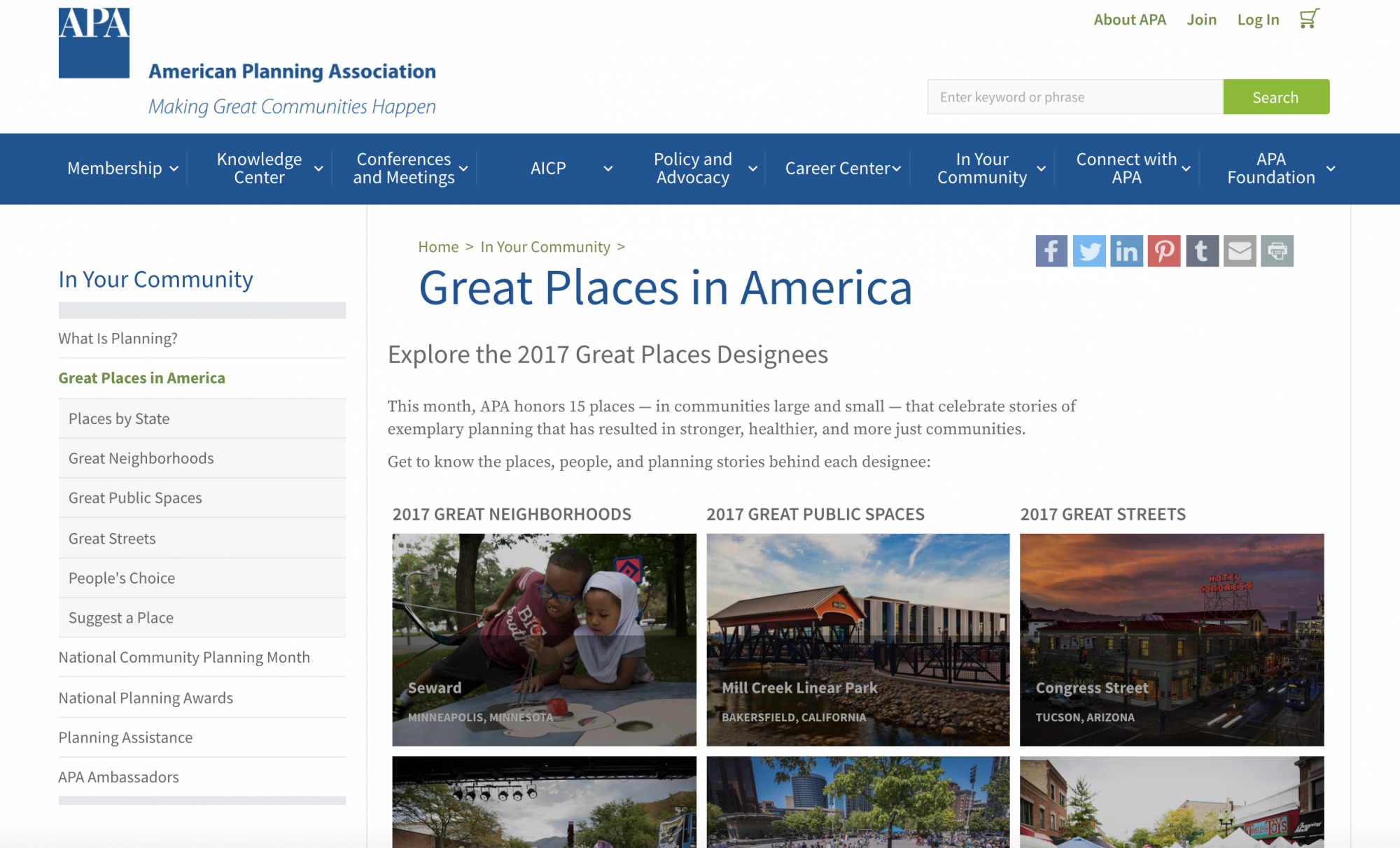Screen dimensions: 1400x848
Task: Open Planning Assistance sidebar link
Action: coord(125,737)
